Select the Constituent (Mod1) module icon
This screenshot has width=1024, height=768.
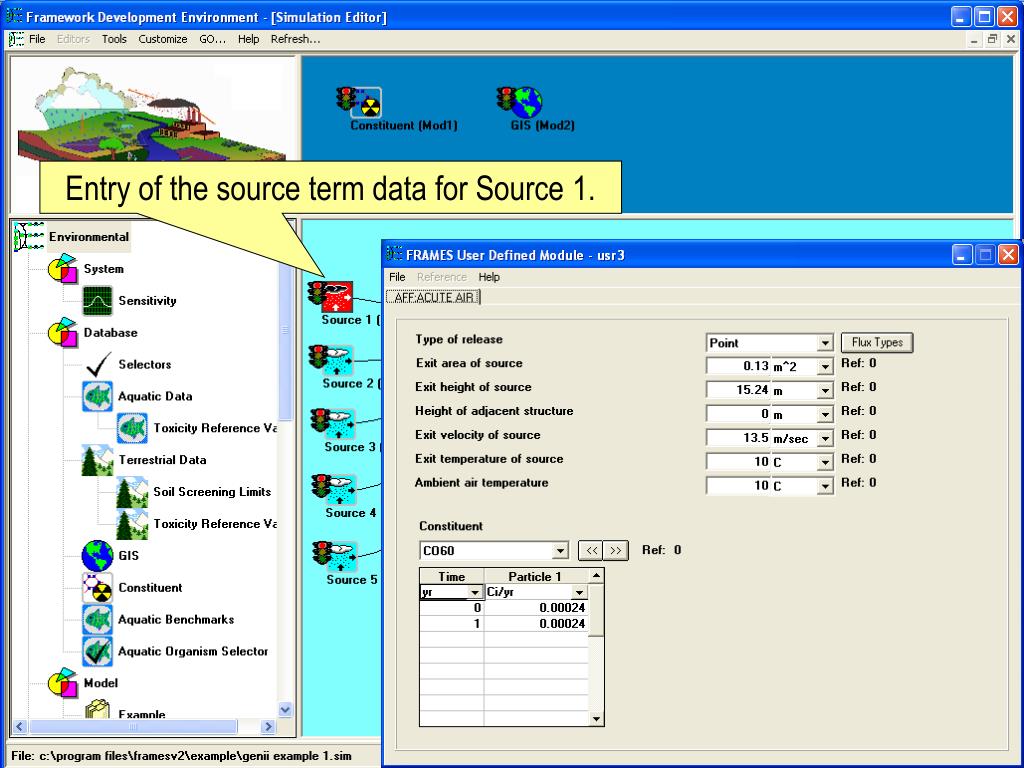click(359, 102)
